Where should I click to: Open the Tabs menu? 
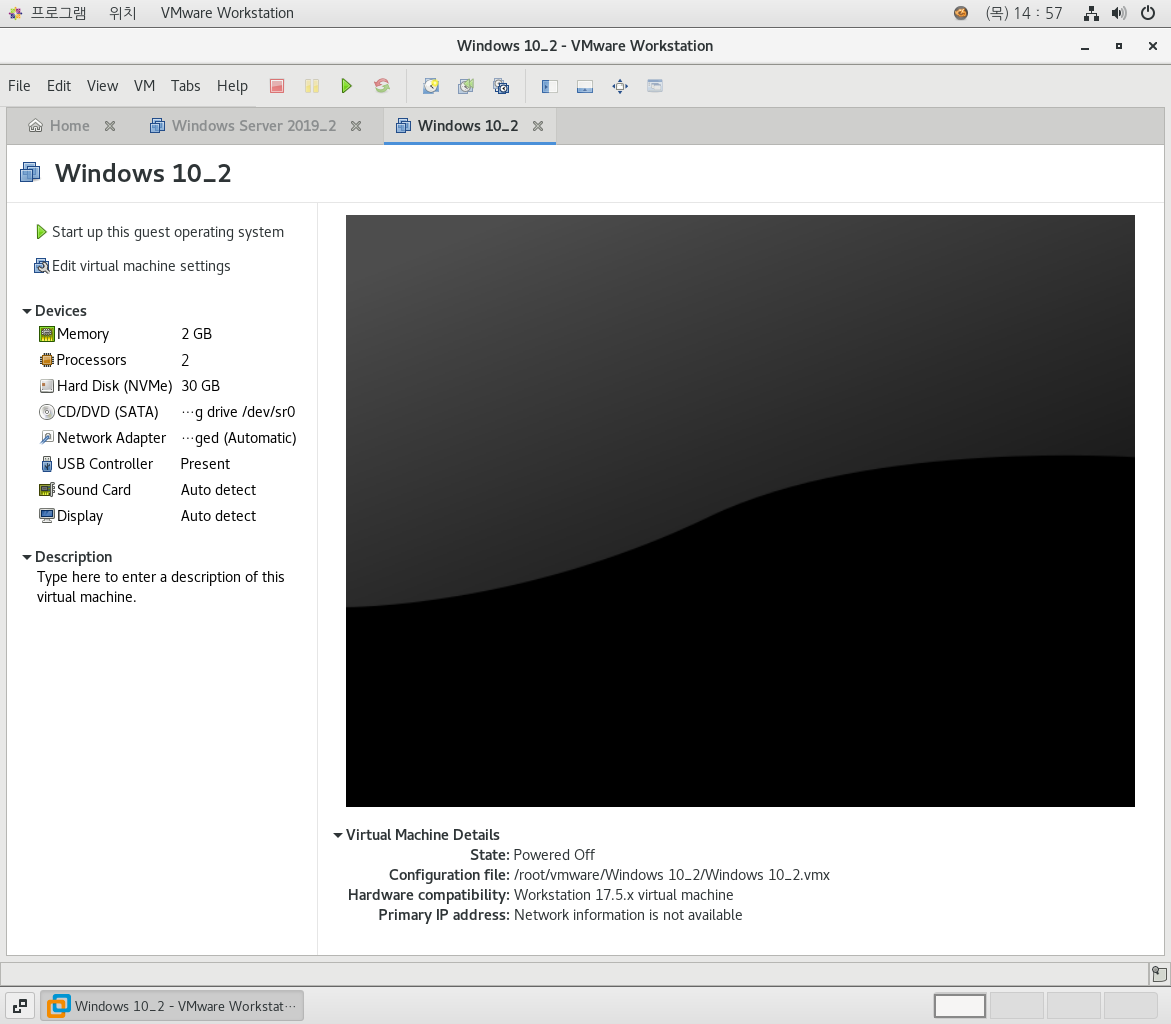[185, 86]
